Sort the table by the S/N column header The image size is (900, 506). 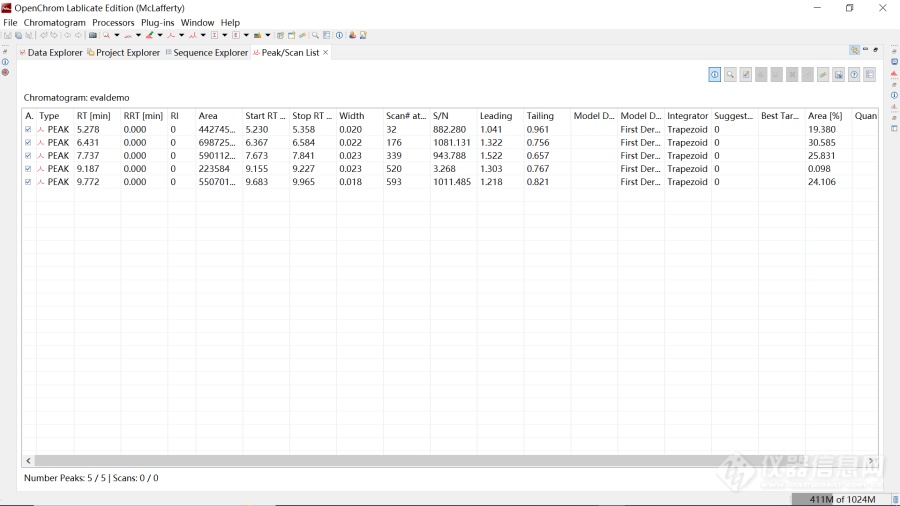tap(441, 116)
